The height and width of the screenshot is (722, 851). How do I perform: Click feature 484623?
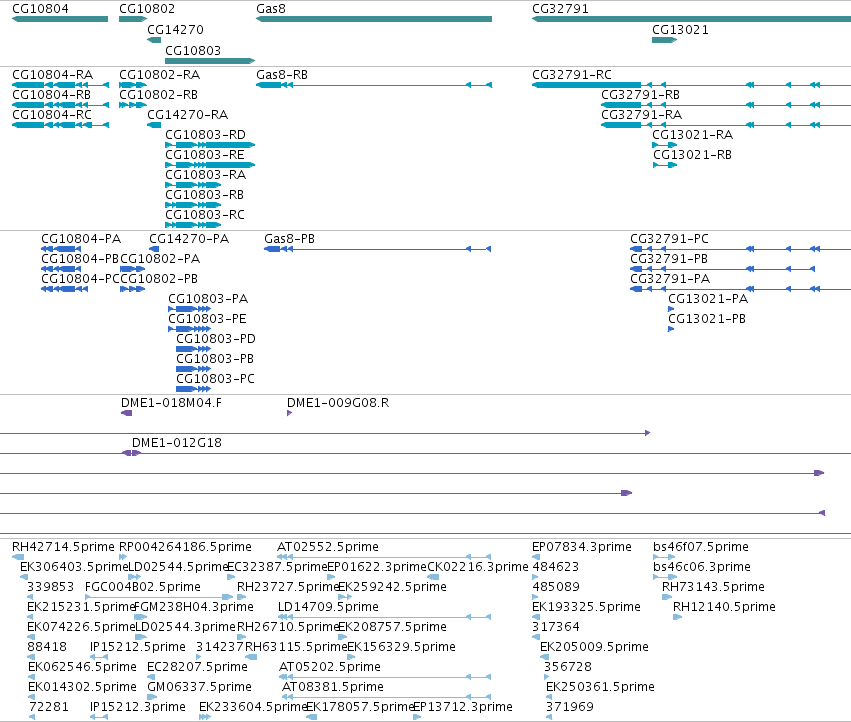pos(555,567)
